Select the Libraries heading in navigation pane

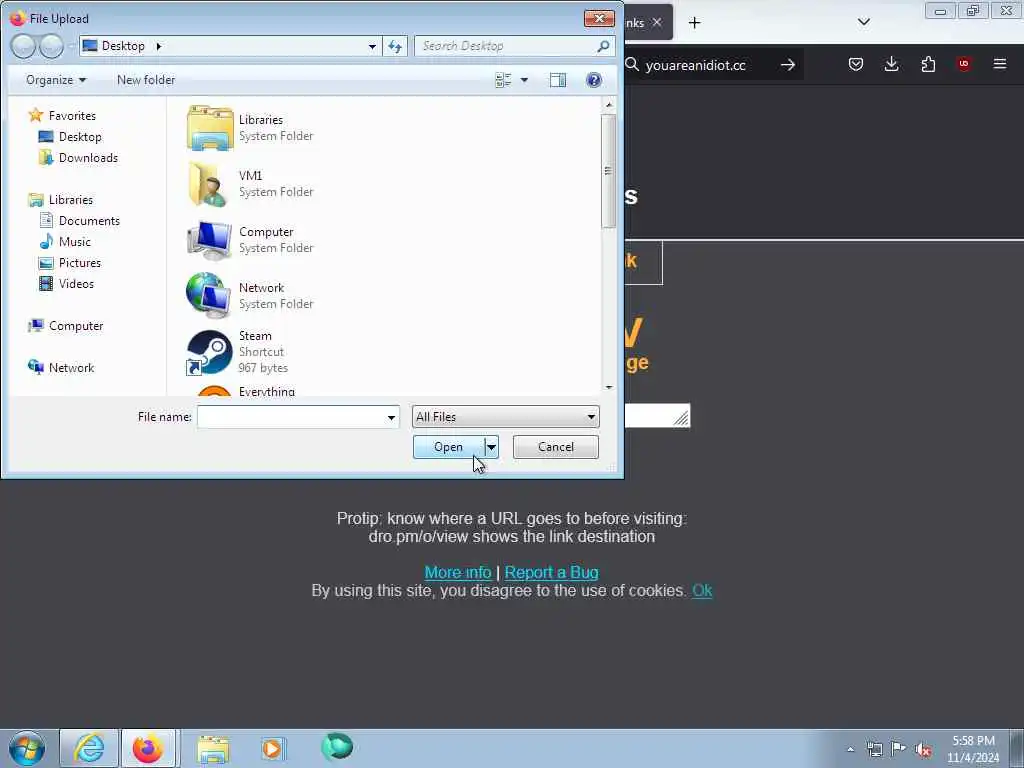pos(60,200)
